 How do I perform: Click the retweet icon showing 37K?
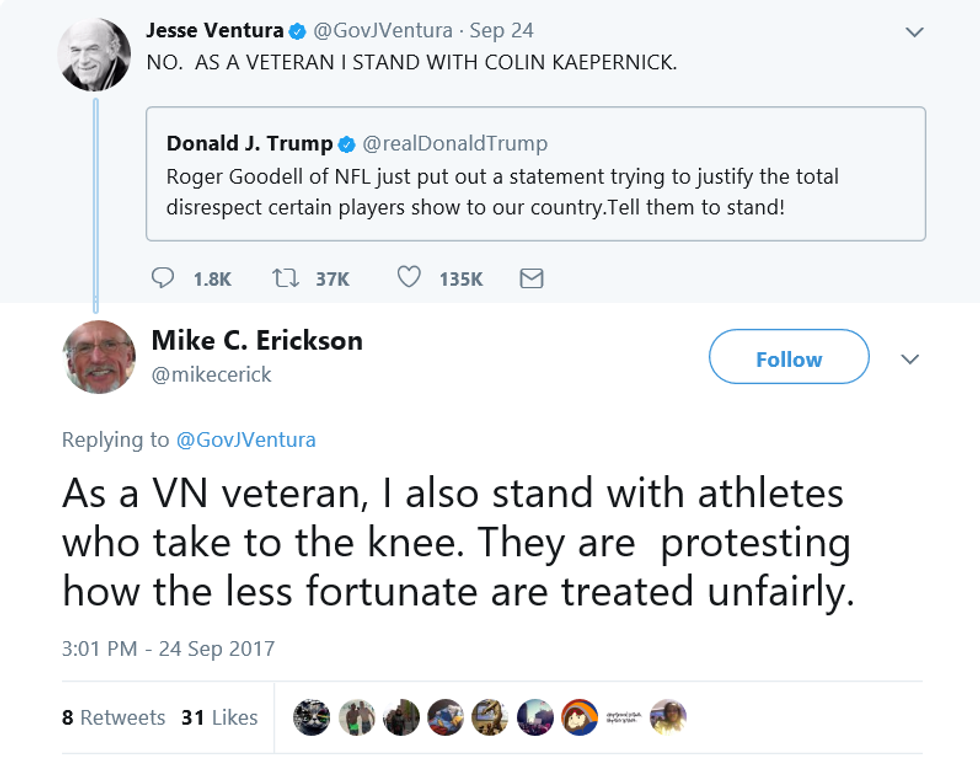[286, 278]
